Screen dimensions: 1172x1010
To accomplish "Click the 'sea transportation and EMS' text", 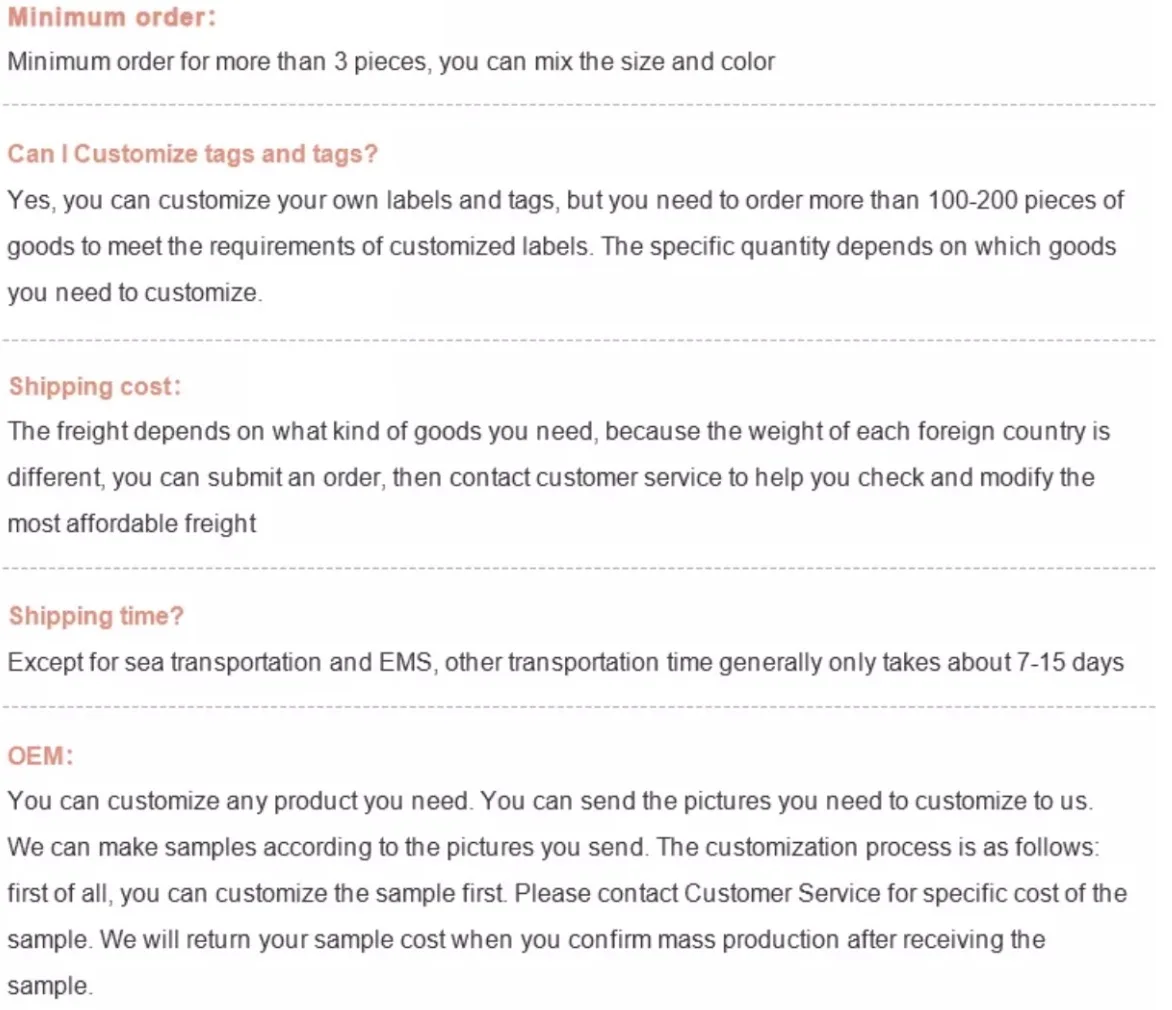I will (x=278, y=662).
